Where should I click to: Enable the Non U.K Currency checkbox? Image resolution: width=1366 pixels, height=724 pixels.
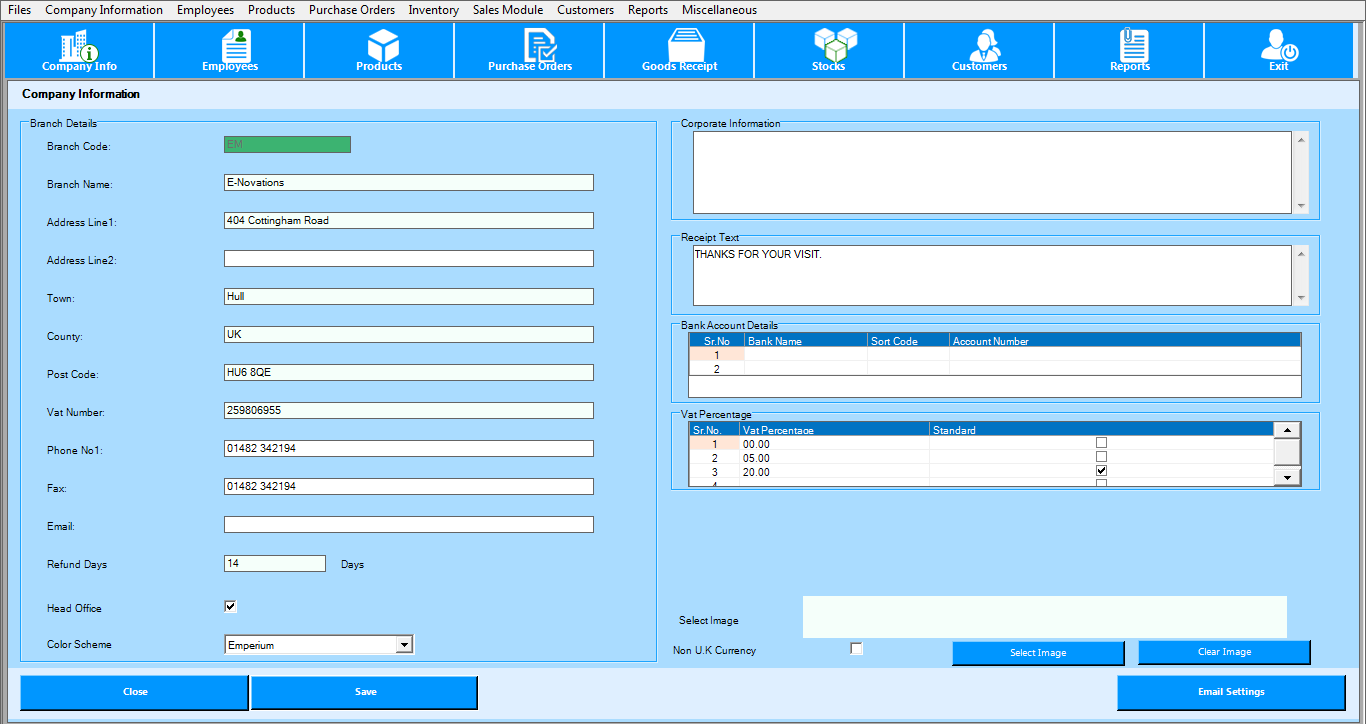[856, 648]
